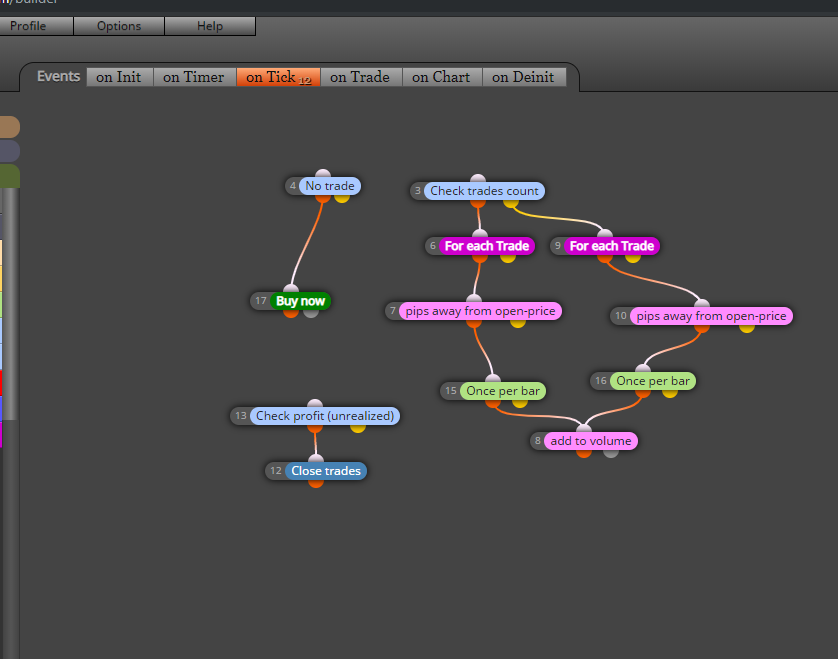Select Once per bar block 16
838x659 pixels.
[653, 381]
